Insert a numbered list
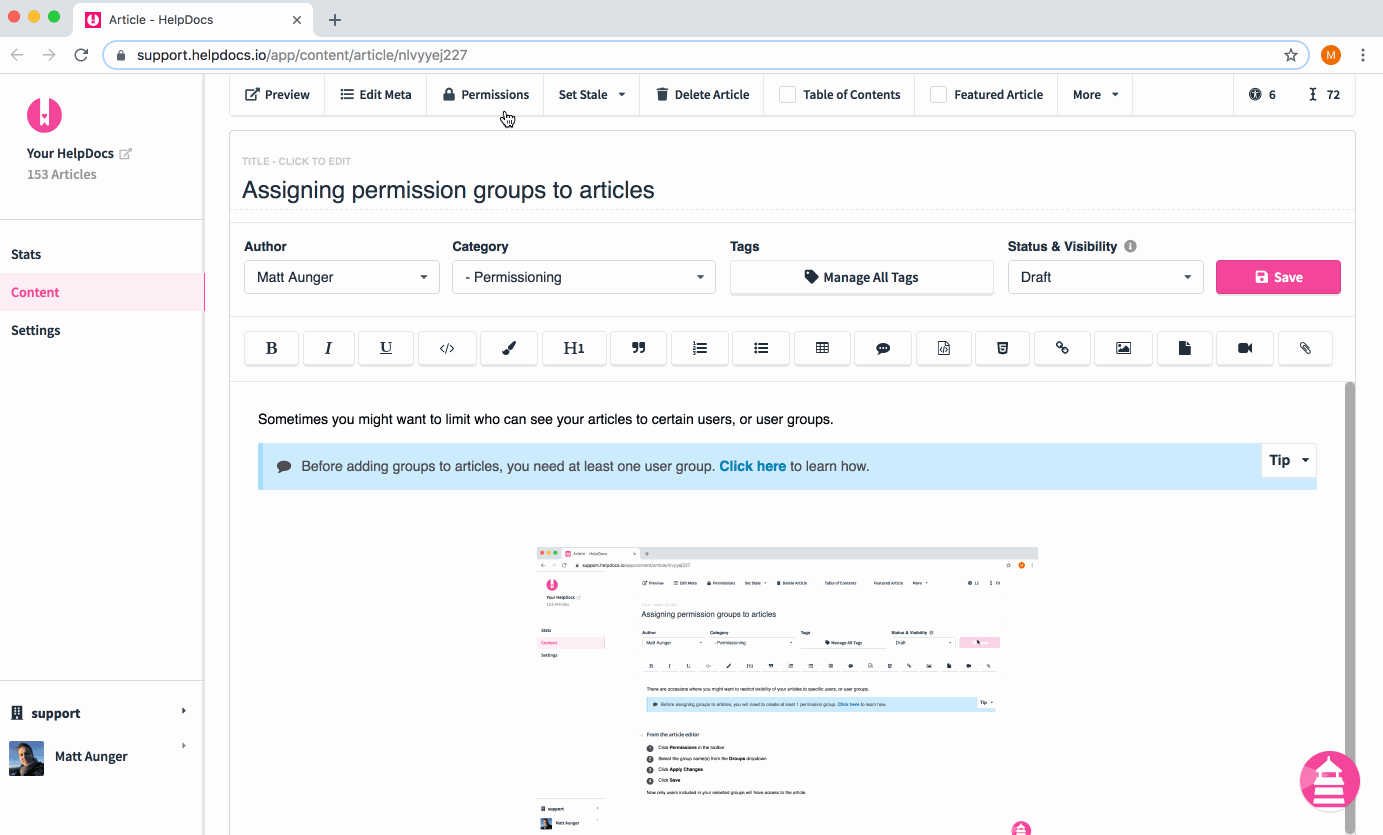The width and height of the screenshot is (1383, 835). tap(700, 348)
